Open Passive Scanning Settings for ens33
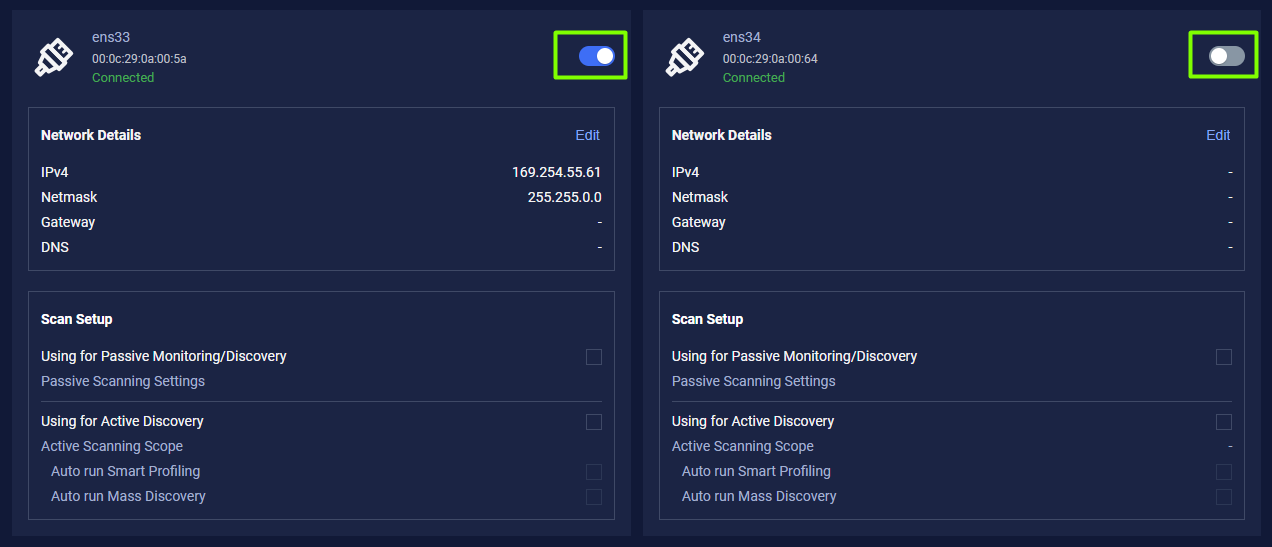Screen dimensions: 1272x547 click(x=123, y=381)
